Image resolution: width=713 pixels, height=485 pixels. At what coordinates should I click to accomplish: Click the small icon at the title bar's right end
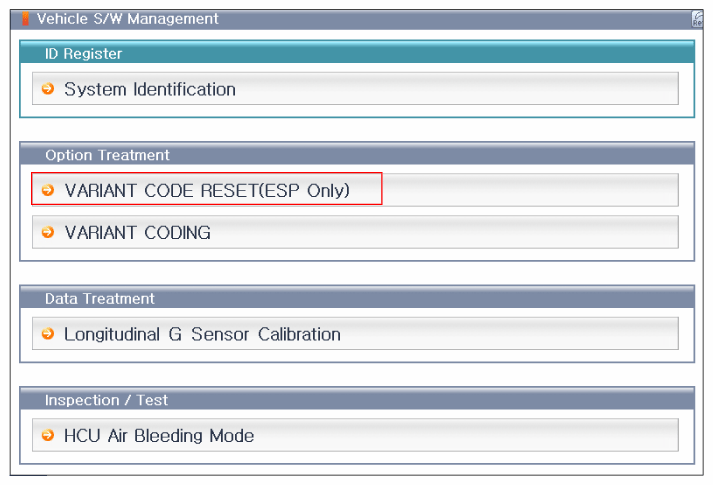pos(696,19)
